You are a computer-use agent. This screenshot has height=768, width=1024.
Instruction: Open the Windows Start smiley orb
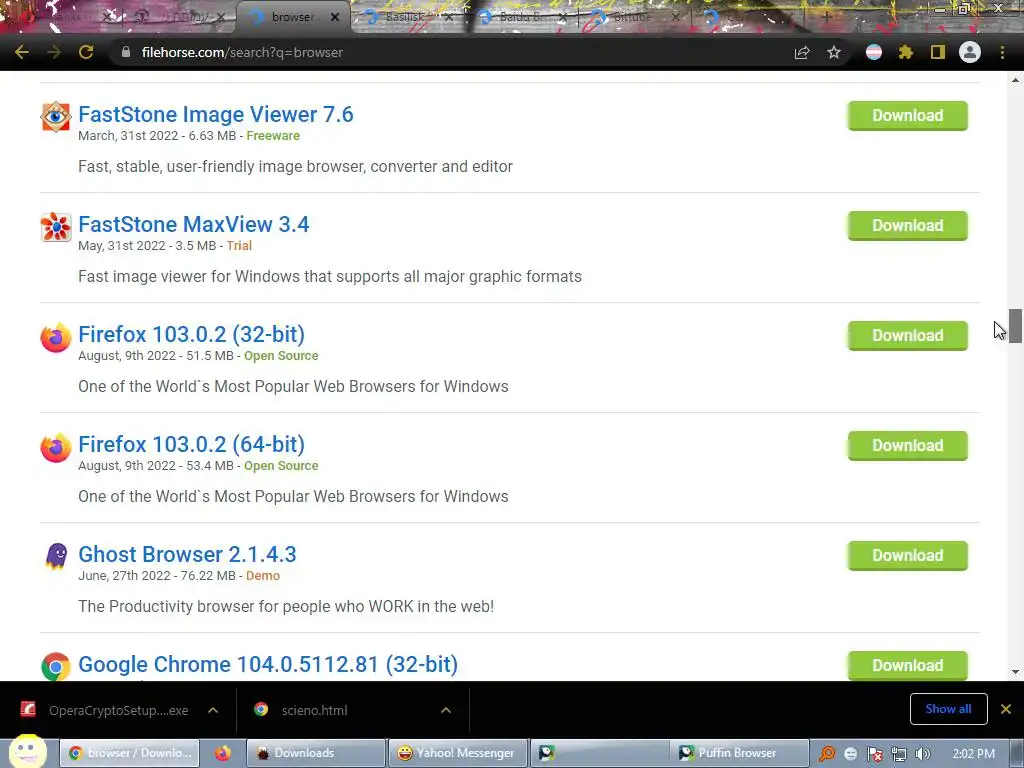tap(27, 752)
